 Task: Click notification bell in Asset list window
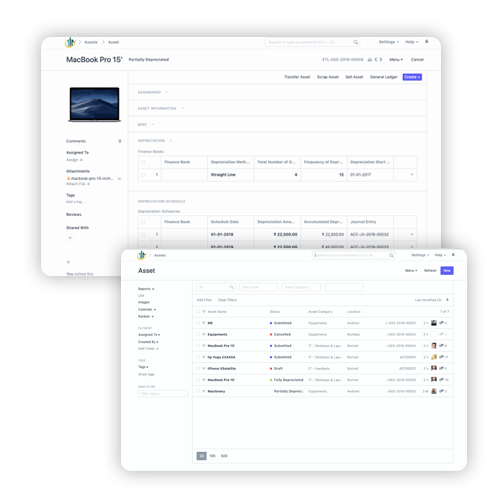coord(453,255)
